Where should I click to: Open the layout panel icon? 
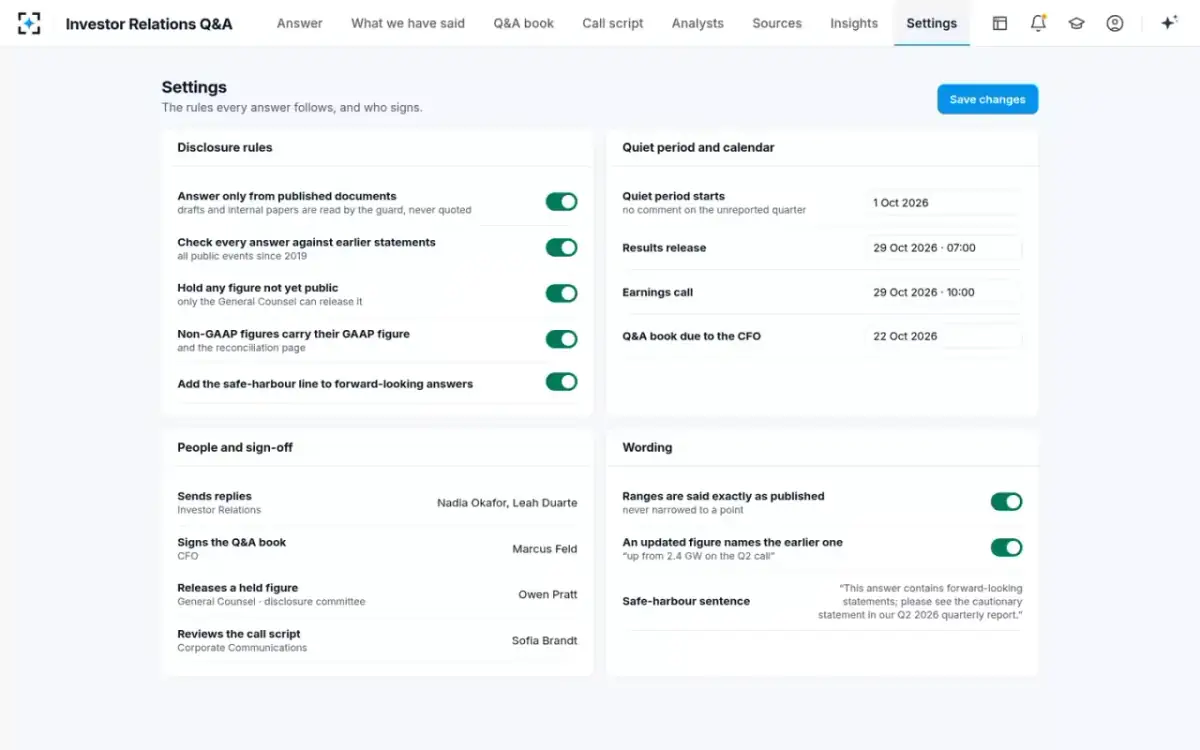pyautogui.click(x=1000, y=23)
